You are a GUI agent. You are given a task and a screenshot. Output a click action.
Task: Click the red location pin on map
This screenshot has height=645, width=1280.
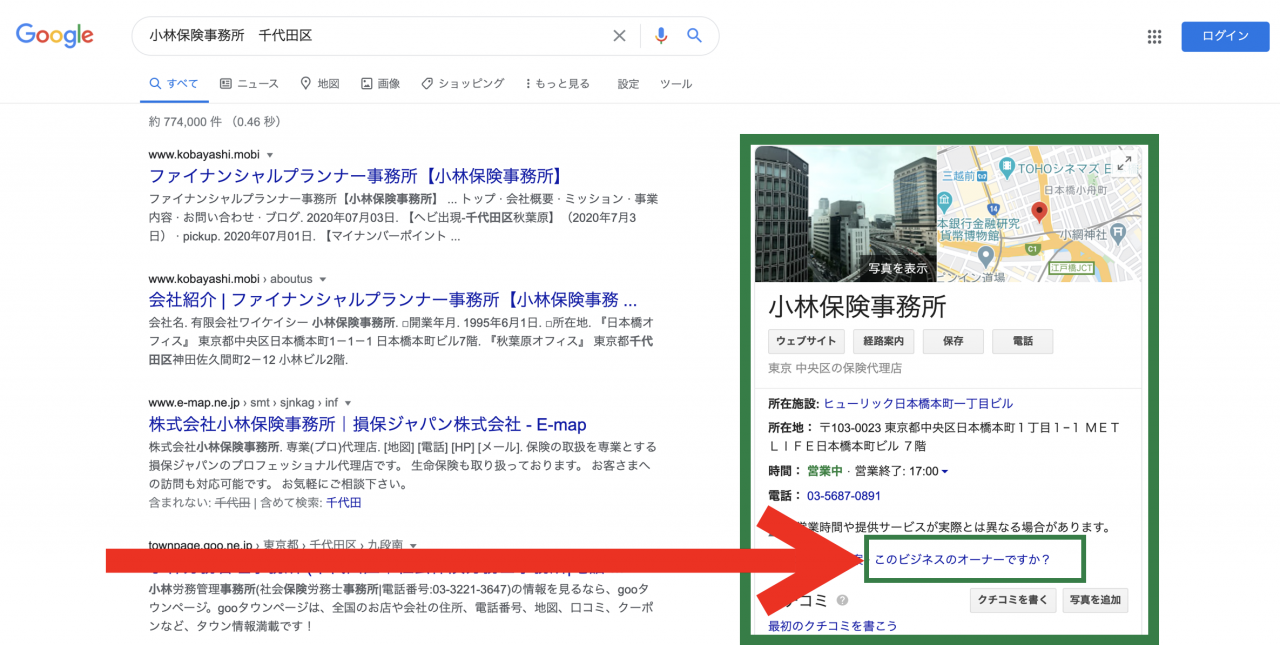click(1039, 212)
